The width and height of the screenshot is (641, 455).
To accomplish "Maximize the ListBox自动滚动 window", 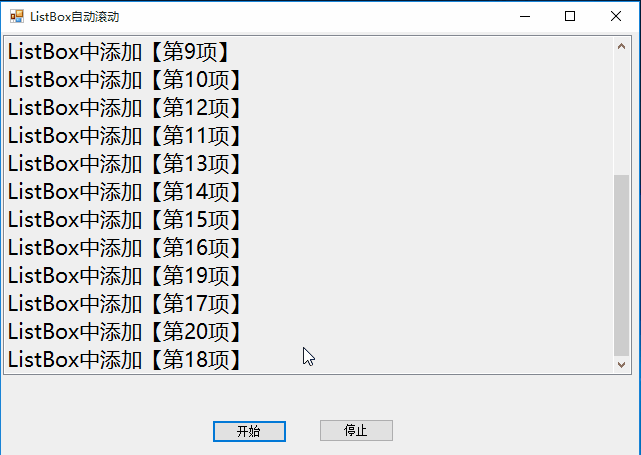I will [x=570, y=16].
